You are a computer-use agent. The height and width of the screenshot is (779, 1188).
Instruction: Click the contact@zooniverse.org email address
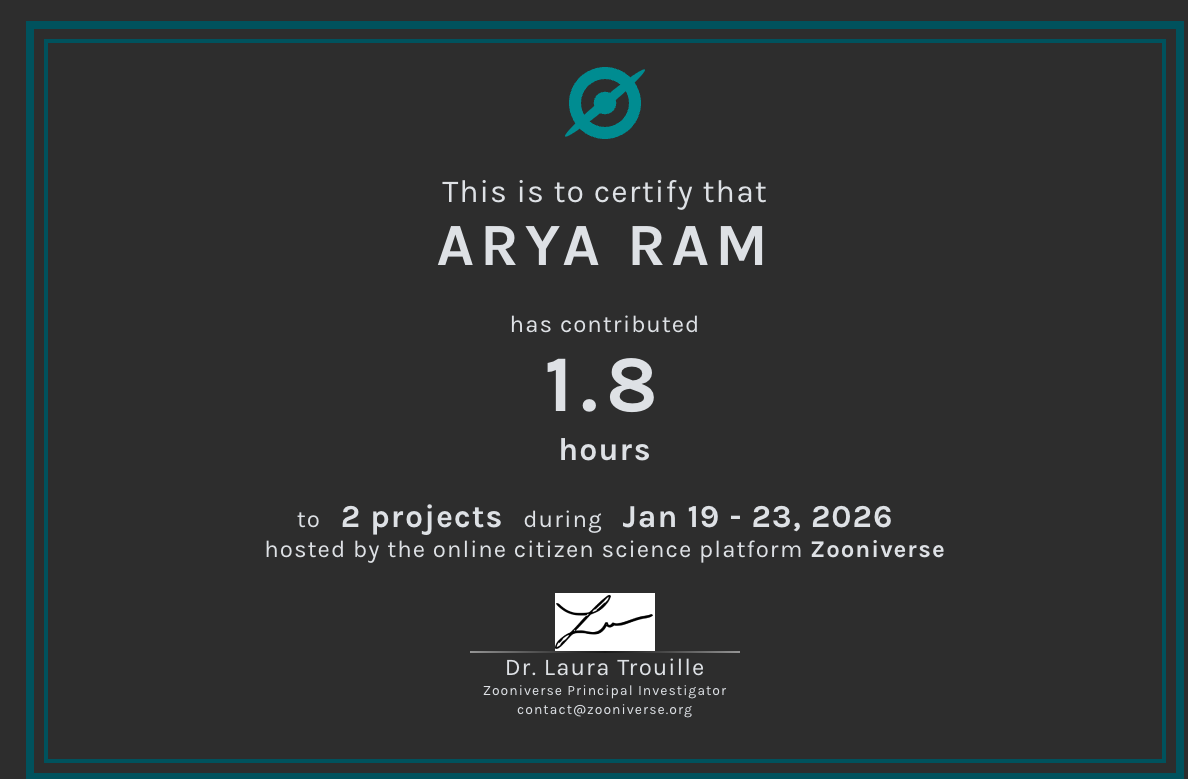(x=605, y=710)
